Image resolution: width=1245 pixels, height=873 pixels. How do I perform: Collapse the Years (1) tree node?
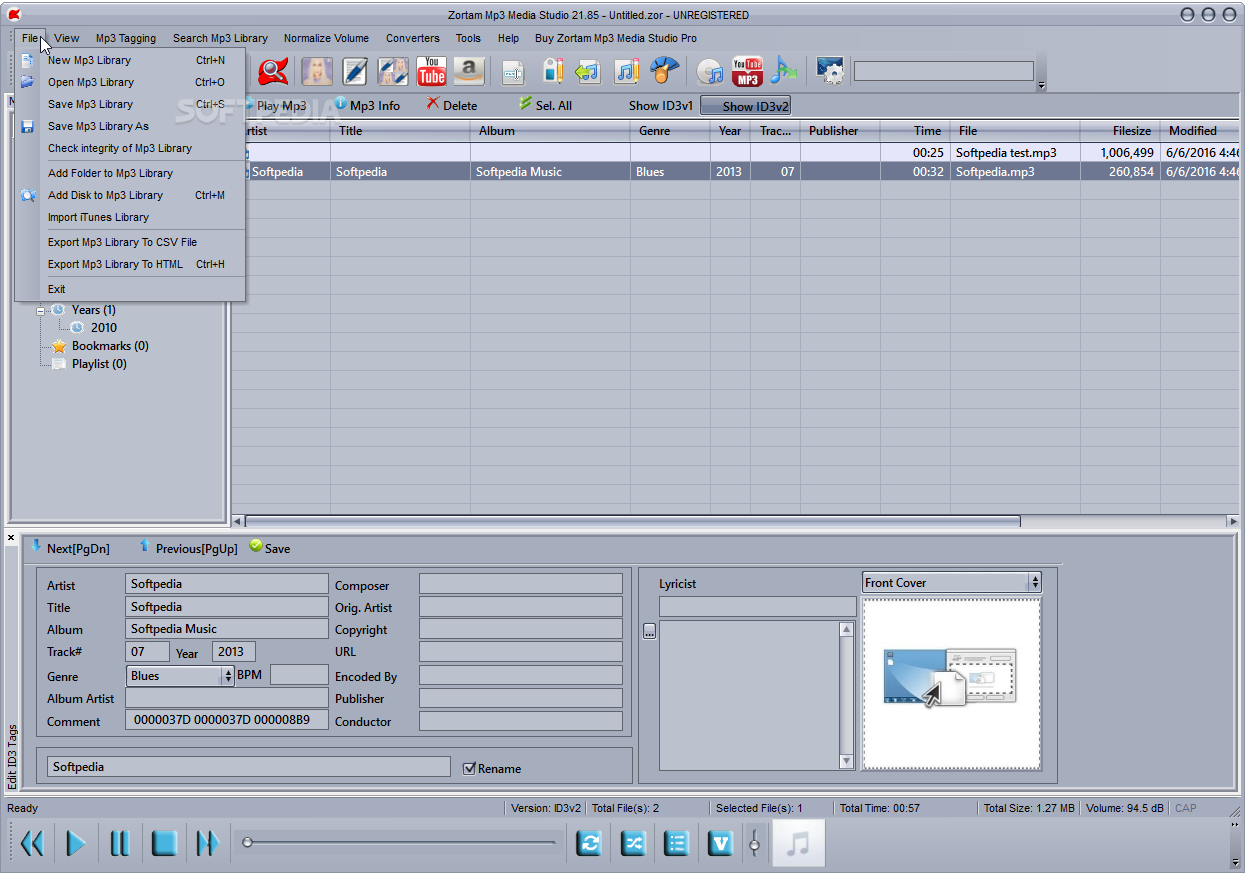42,310
